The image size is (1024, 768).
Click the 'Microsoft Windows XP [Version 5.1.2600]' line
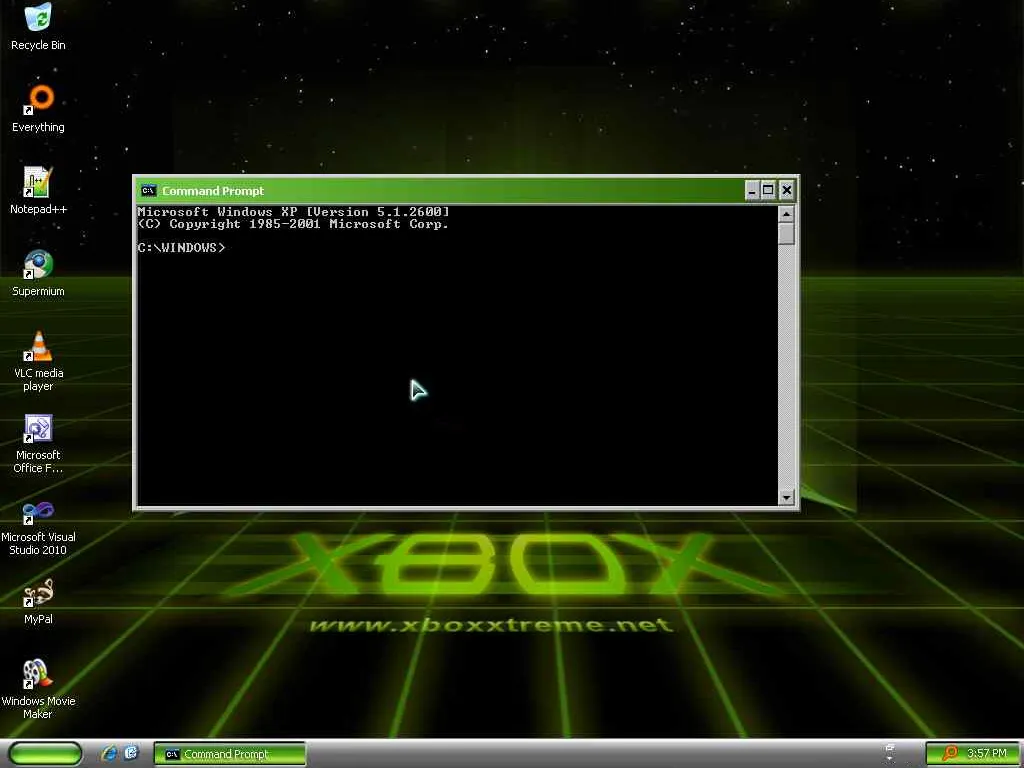point(293,212)
